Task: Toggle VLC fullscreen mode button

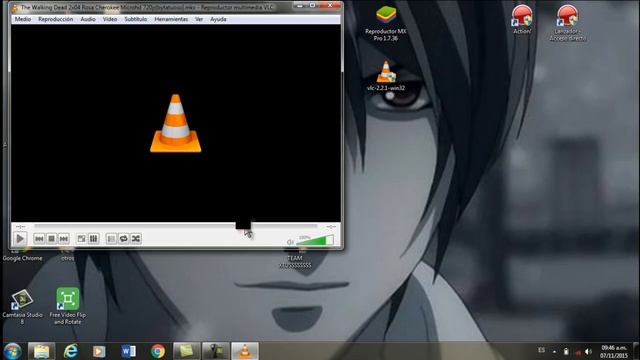Action: 82,238
